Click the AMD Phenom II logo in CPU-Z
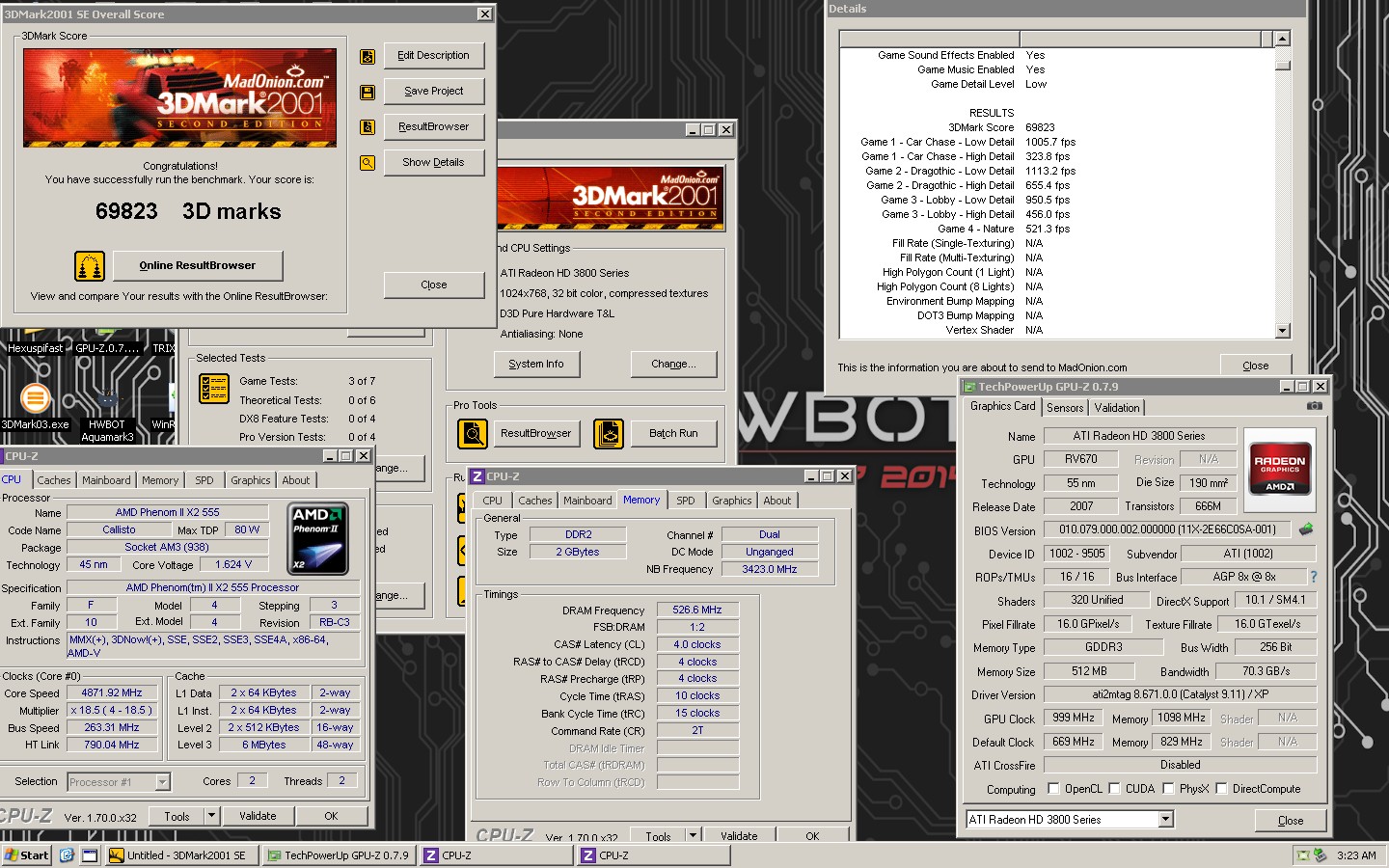The width and height of the screenshot is (1389, 868). pyautogui.click(x=317, y=538)
